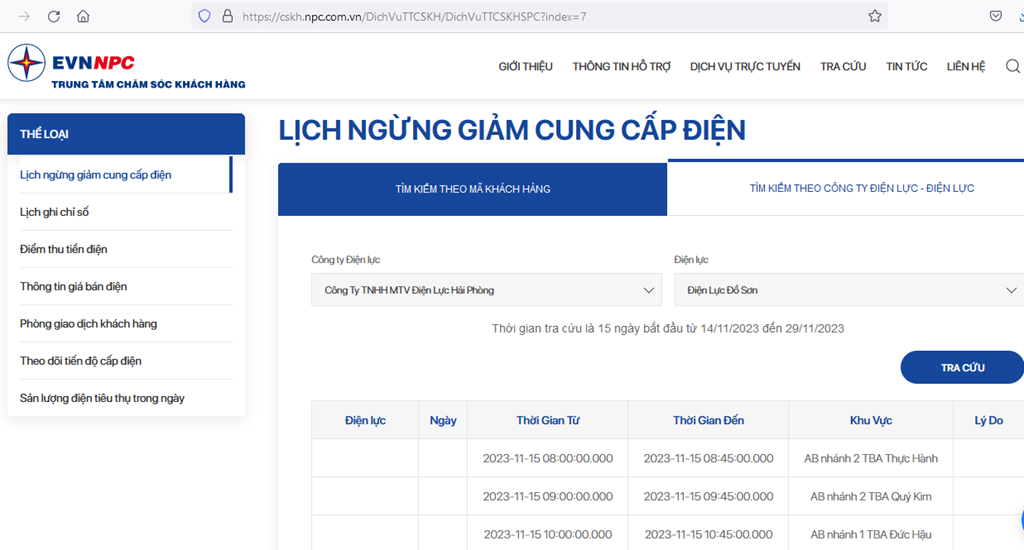Select cell 2023-11-15 10:00:00.000
This screenshot has width=1024, height=550.
coord(548,534)
